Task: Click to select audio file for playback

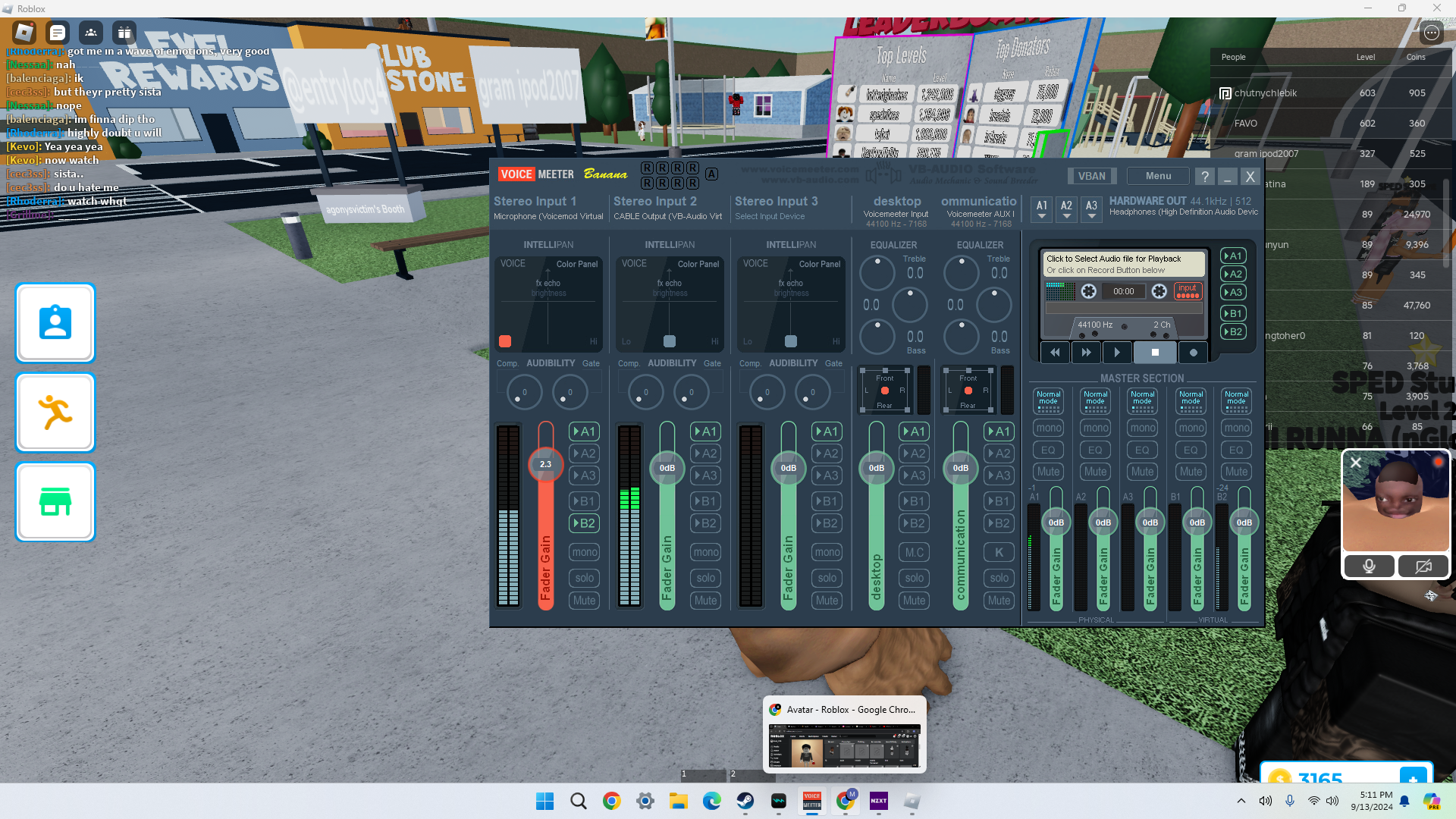Action: 1125,264
